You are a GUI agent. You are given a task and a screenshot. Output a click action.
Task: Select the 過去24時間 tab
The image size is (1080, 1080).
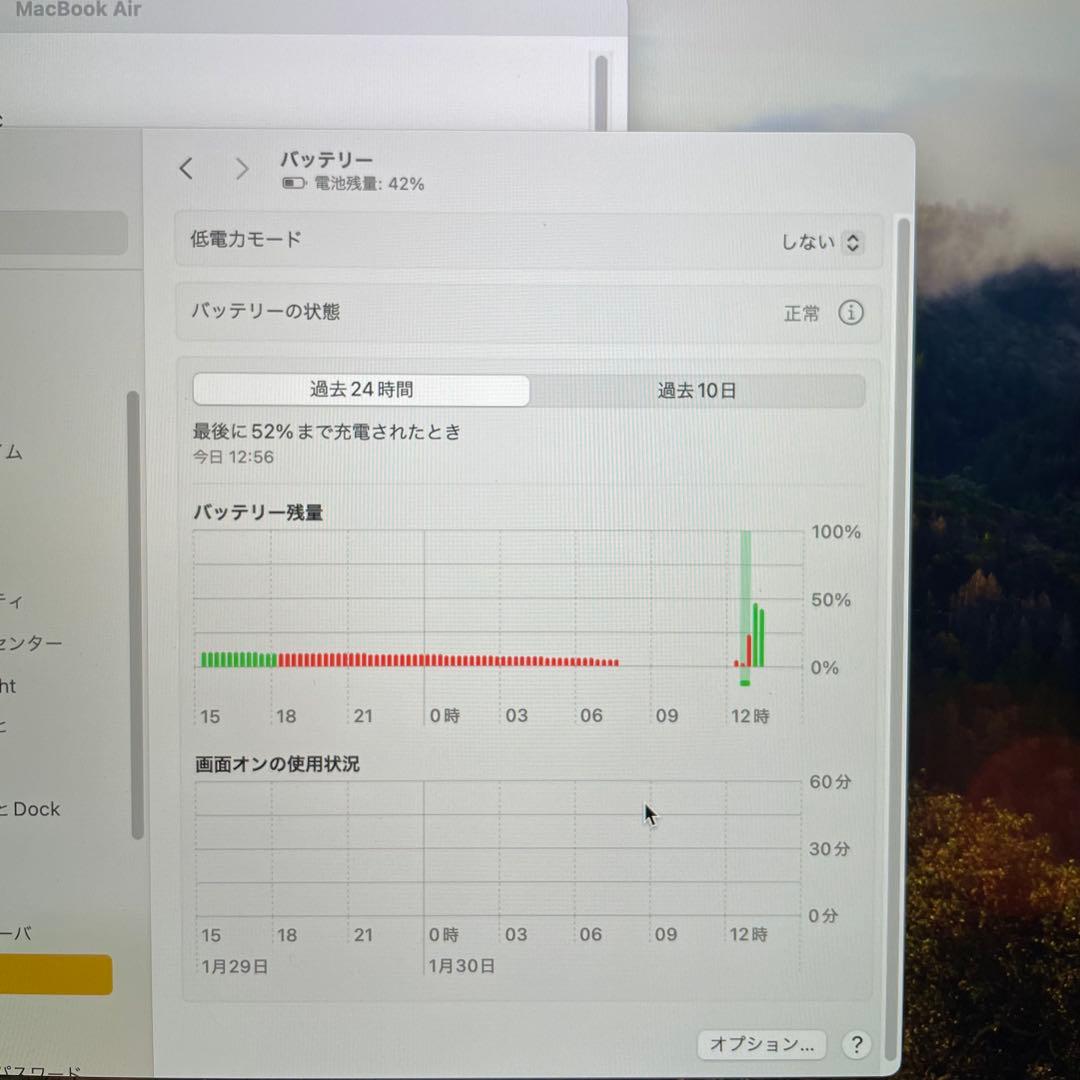point(364,391)
